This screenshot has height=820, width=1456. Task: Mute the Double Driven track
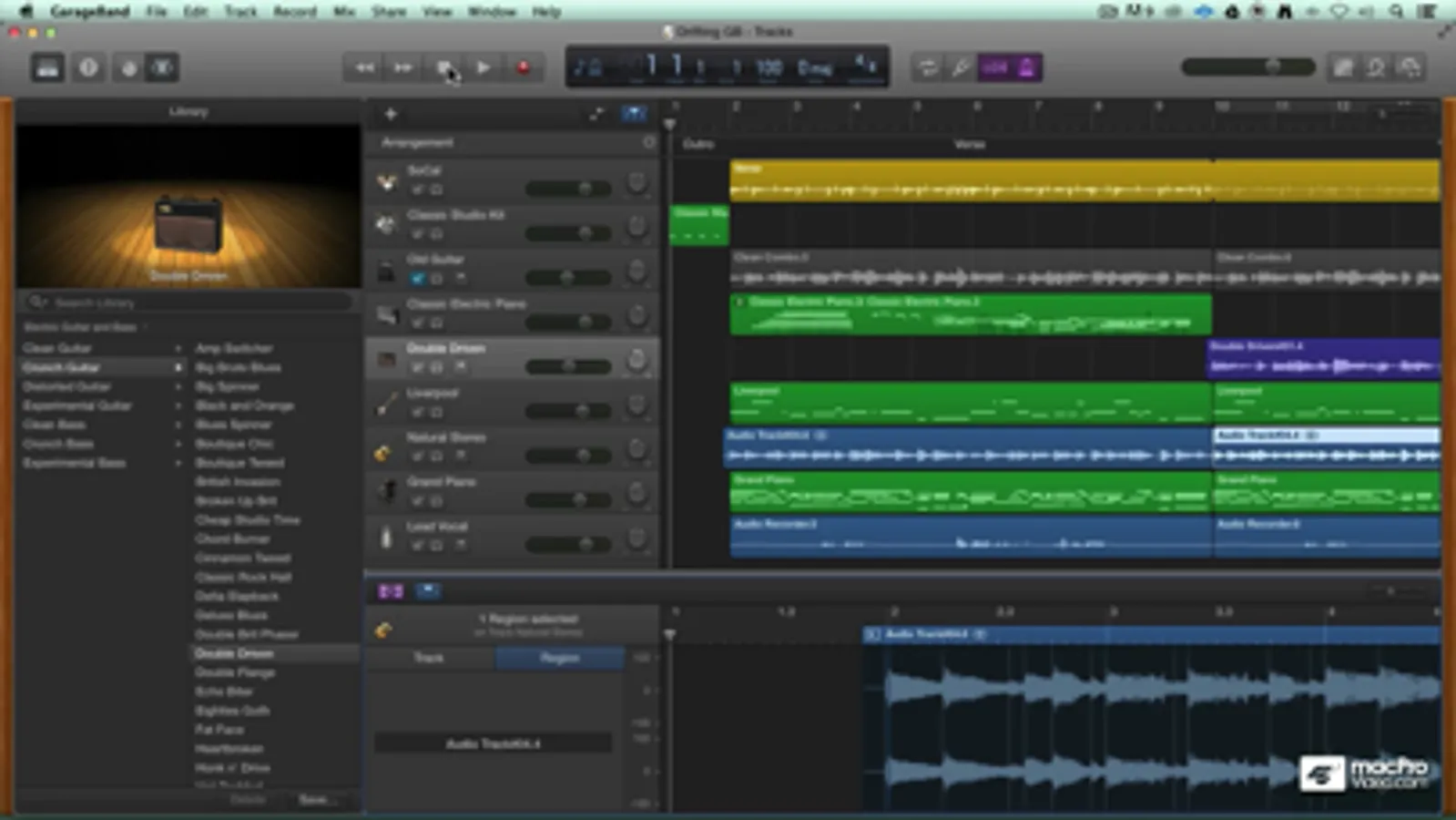(418, 367)
